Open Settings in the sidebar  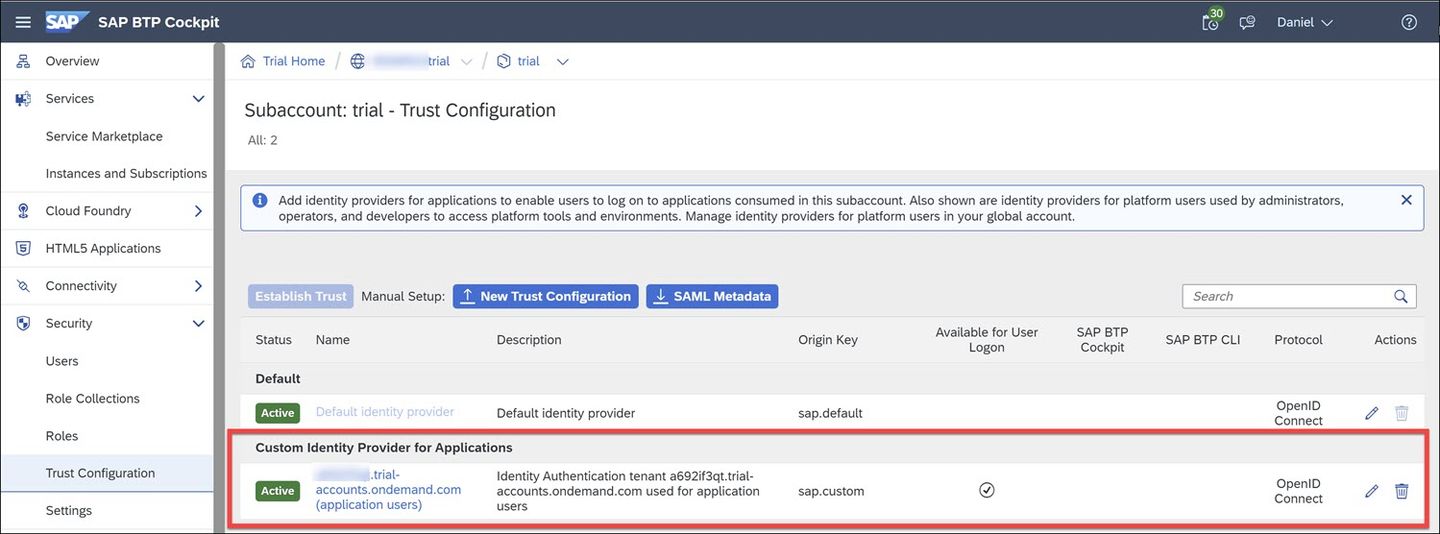click(x=69, y=511)
